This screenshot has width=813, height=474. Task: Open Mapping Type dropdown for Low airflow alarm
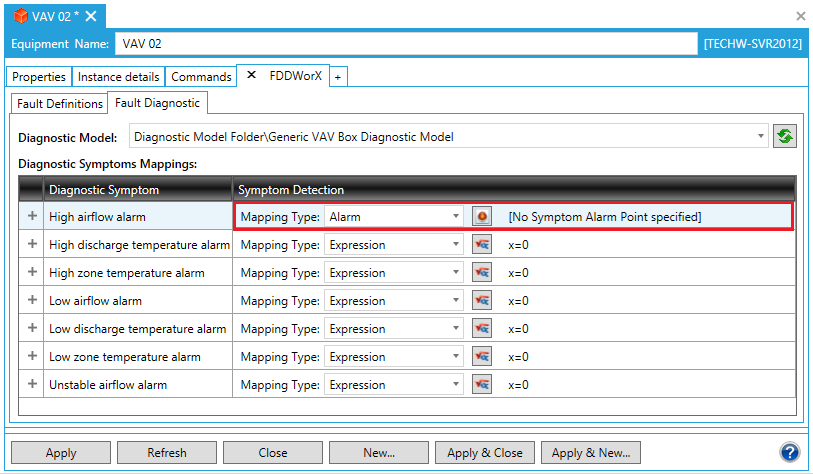pyautogui.click(x=394, y=301)
